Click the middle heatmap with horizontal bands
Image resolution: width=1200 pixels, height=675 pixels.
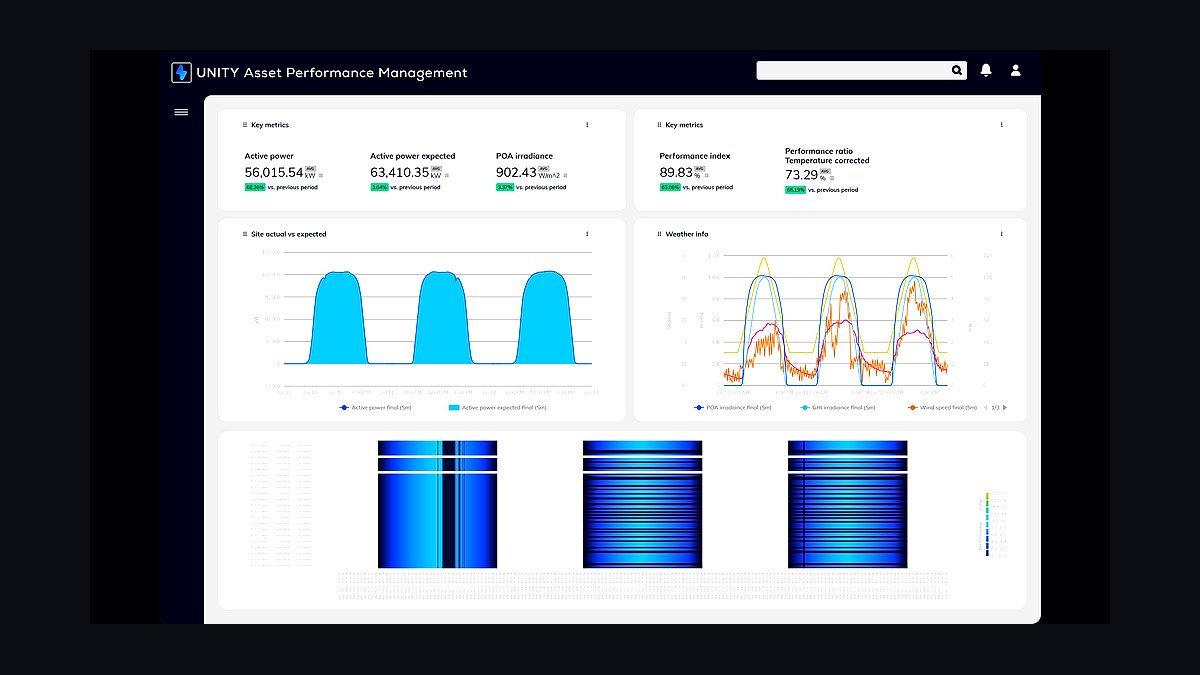click(x=643, y=504)
